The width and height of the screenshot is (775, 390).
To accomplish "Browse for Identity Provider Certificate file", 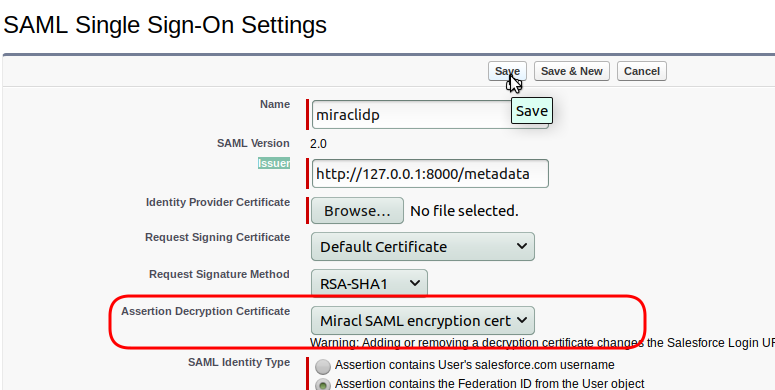I will [x=357, y=211].
